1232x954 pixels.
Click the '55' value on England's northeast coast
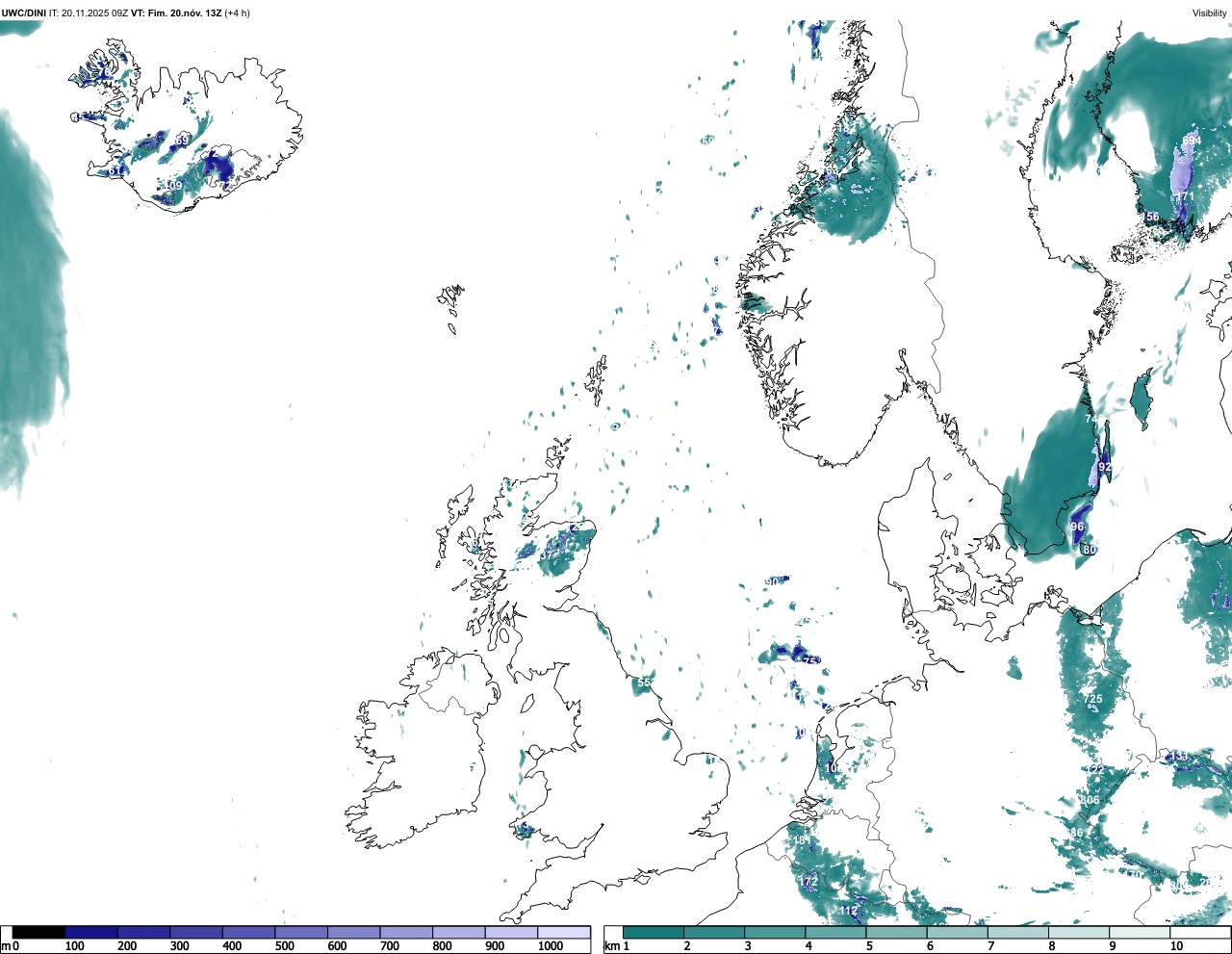point(644,683)
